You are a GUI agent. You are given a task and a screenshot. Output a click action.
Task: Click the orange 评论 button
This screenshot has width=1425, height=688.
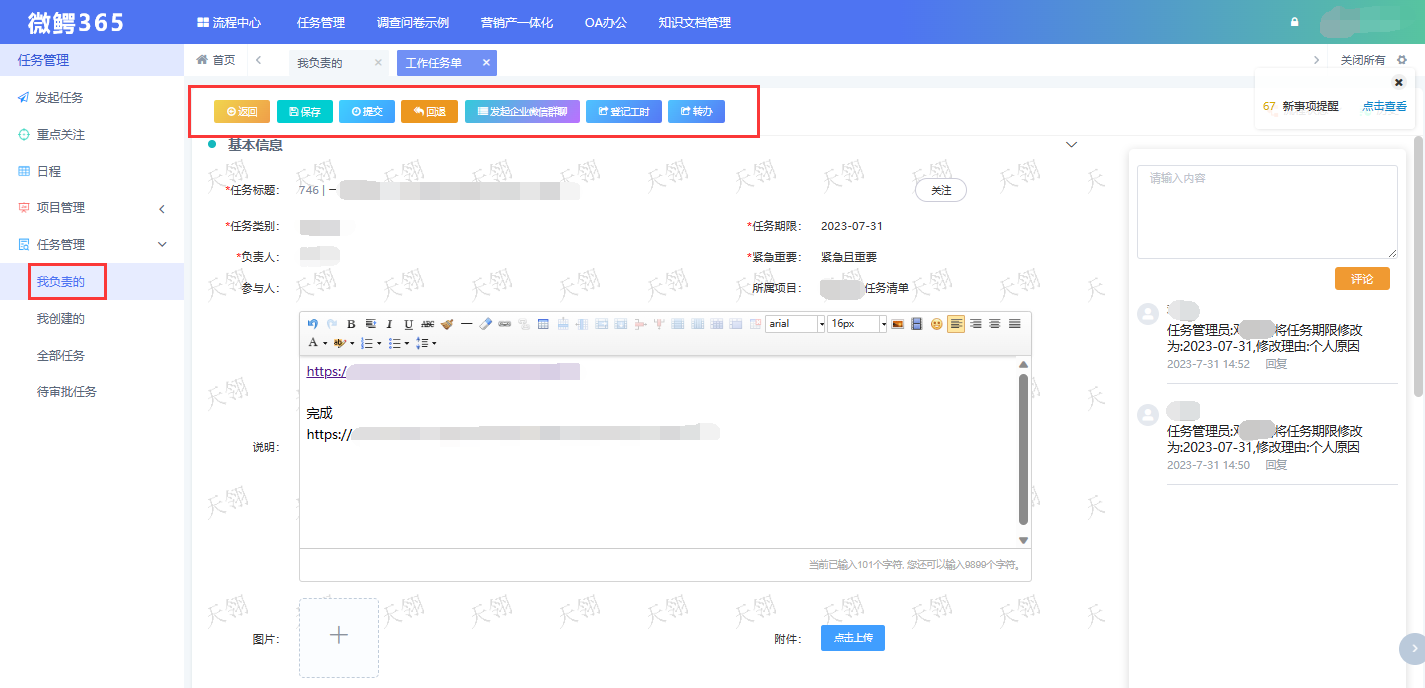click(1361, 279)
